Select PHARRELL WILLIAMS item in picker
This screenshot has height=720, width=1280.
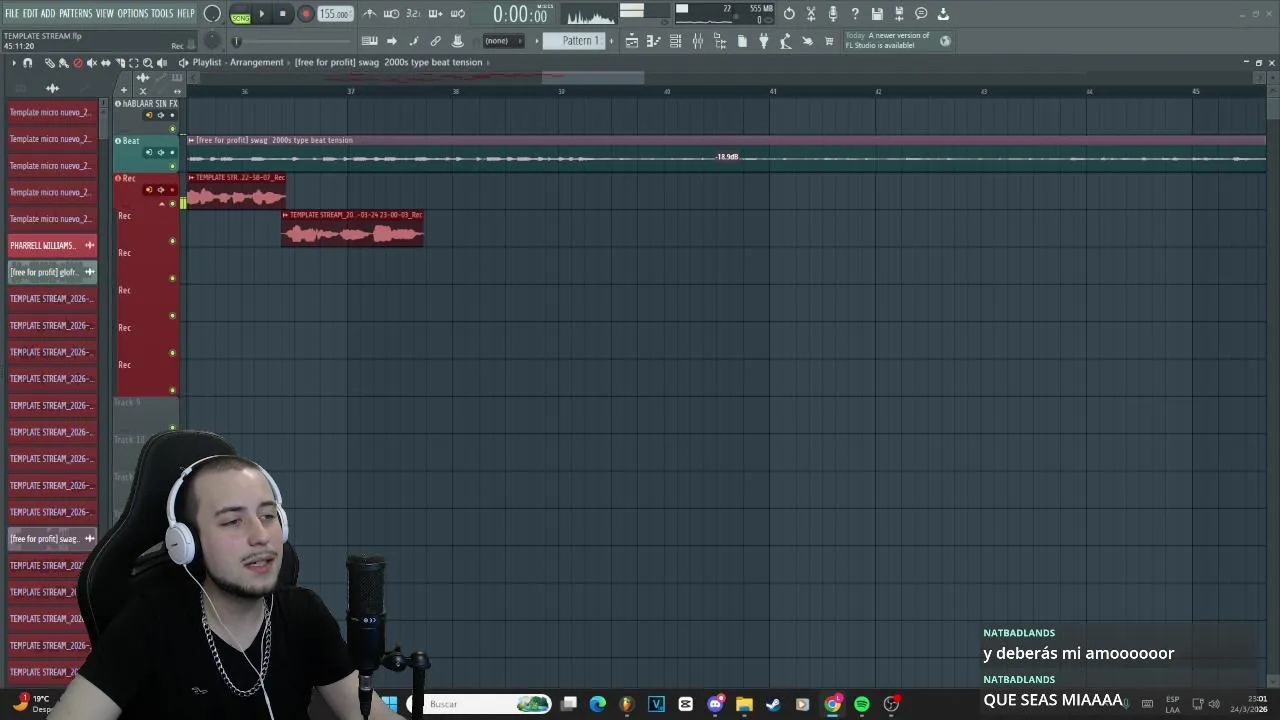tap(52, 245)
